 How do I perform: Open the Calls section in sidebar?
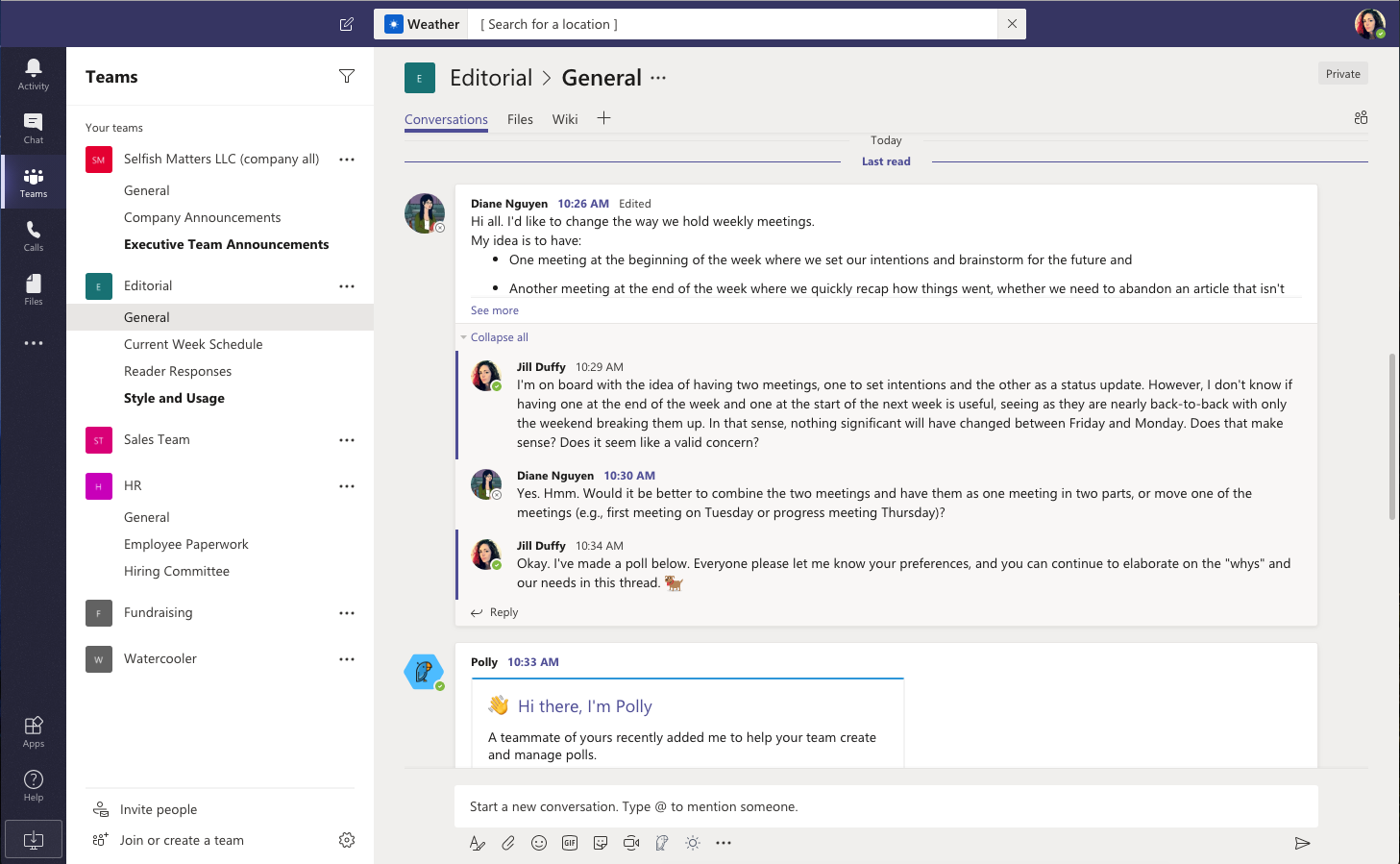click(x=33, y=235)
